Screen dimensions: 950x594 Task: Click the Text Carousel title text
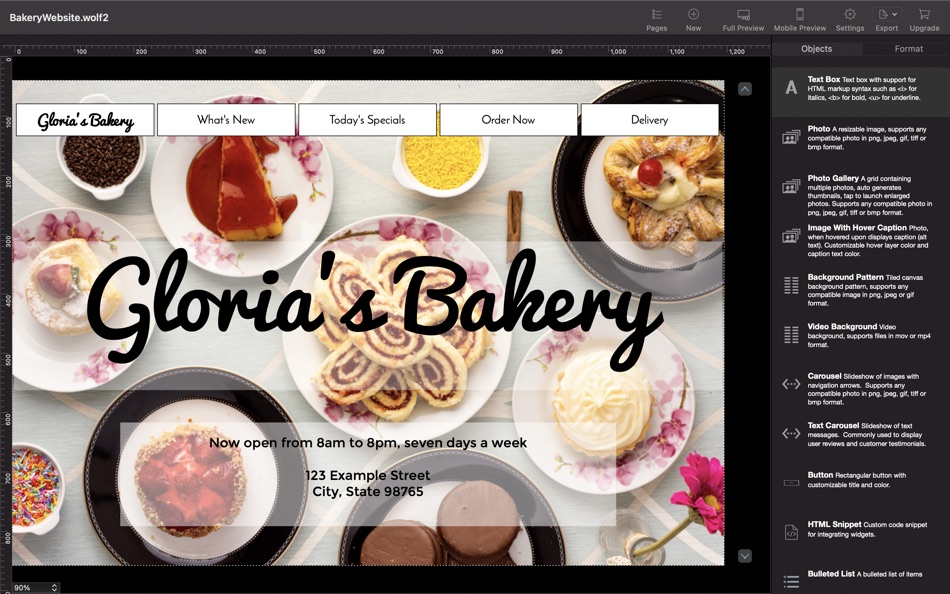(833, 425)
